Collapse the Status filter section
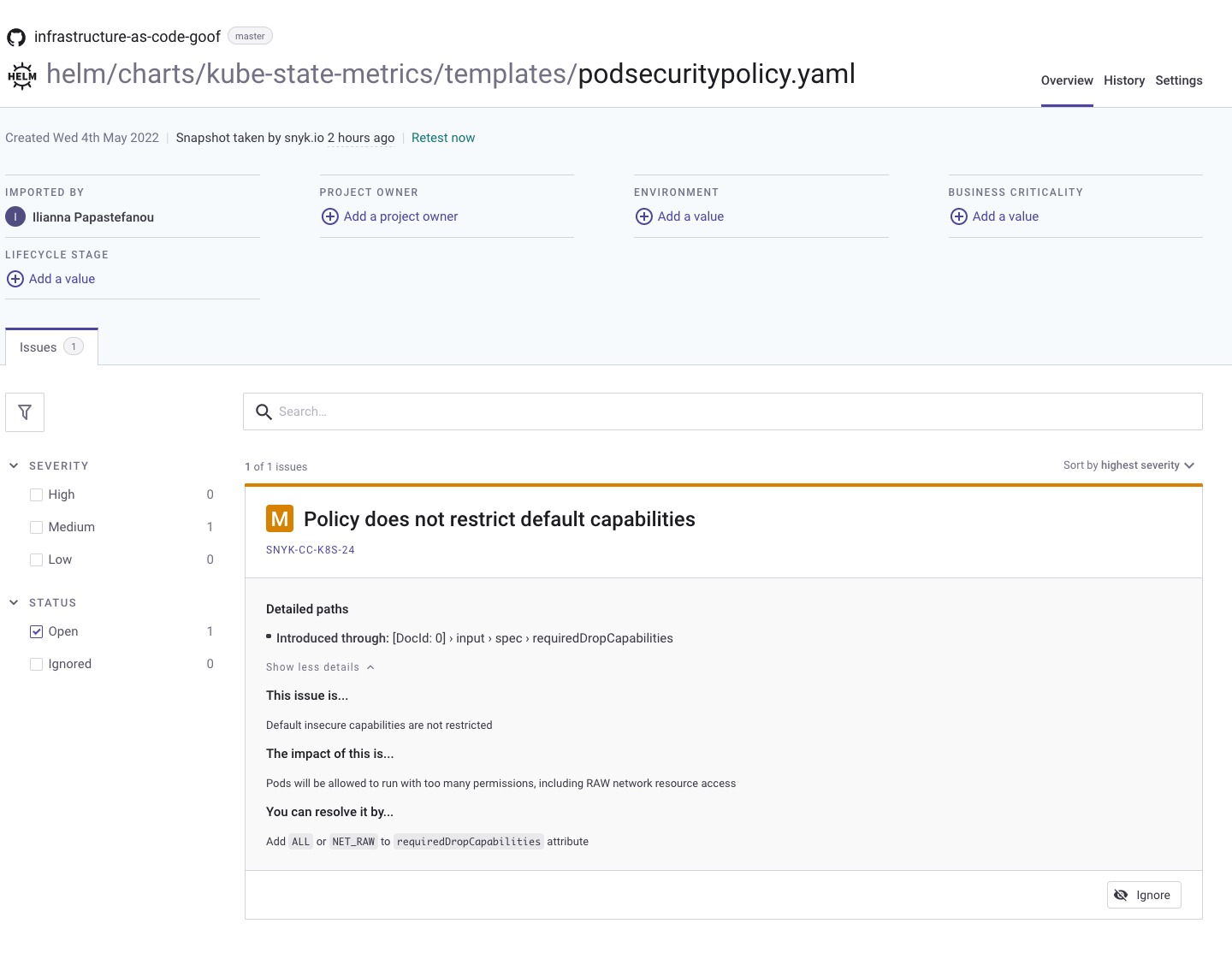 14,602
